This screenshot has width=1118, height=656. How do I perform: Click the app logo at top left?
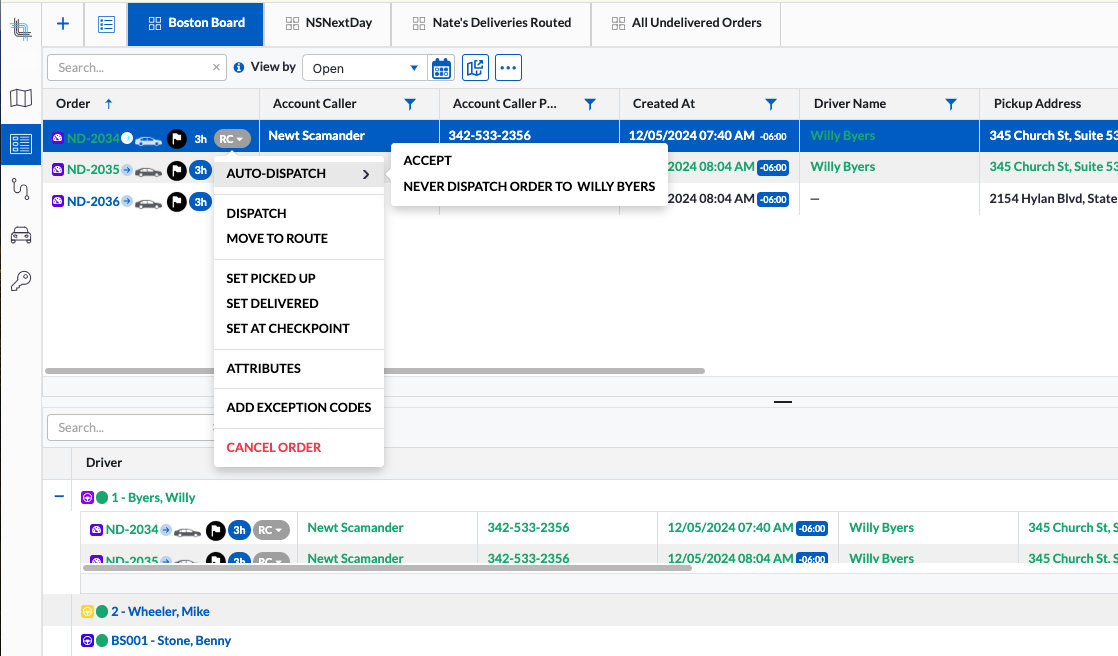(x=21, y=29)
